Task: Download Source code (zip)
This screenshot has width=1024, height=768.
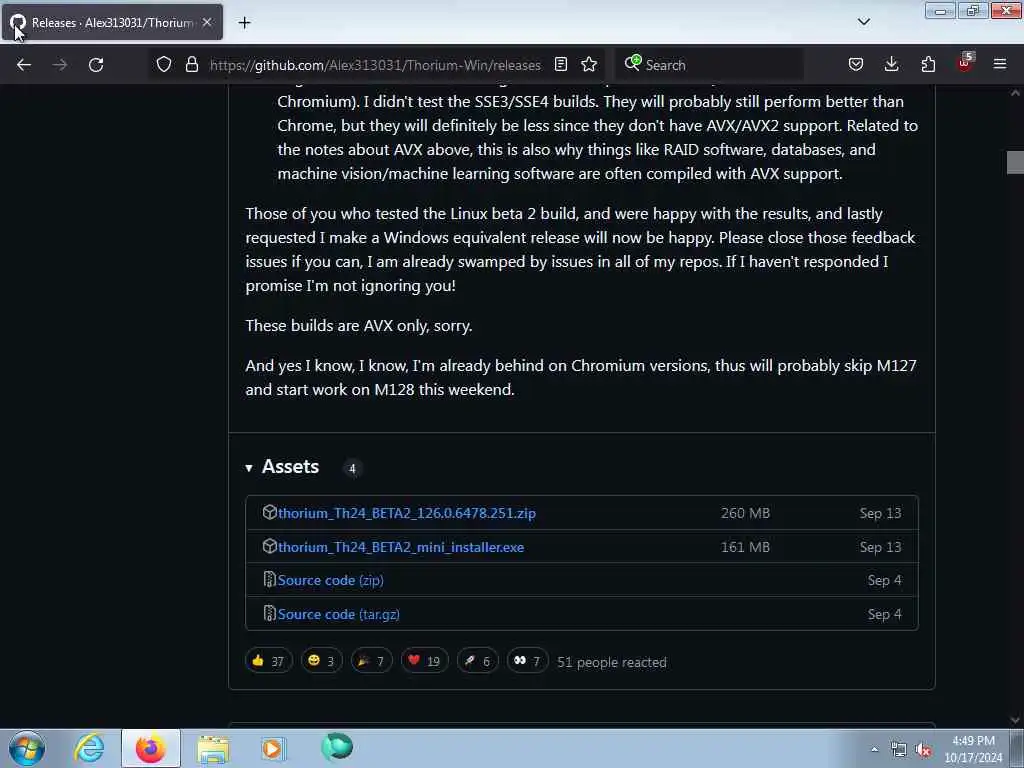Action: pos(330,580)
